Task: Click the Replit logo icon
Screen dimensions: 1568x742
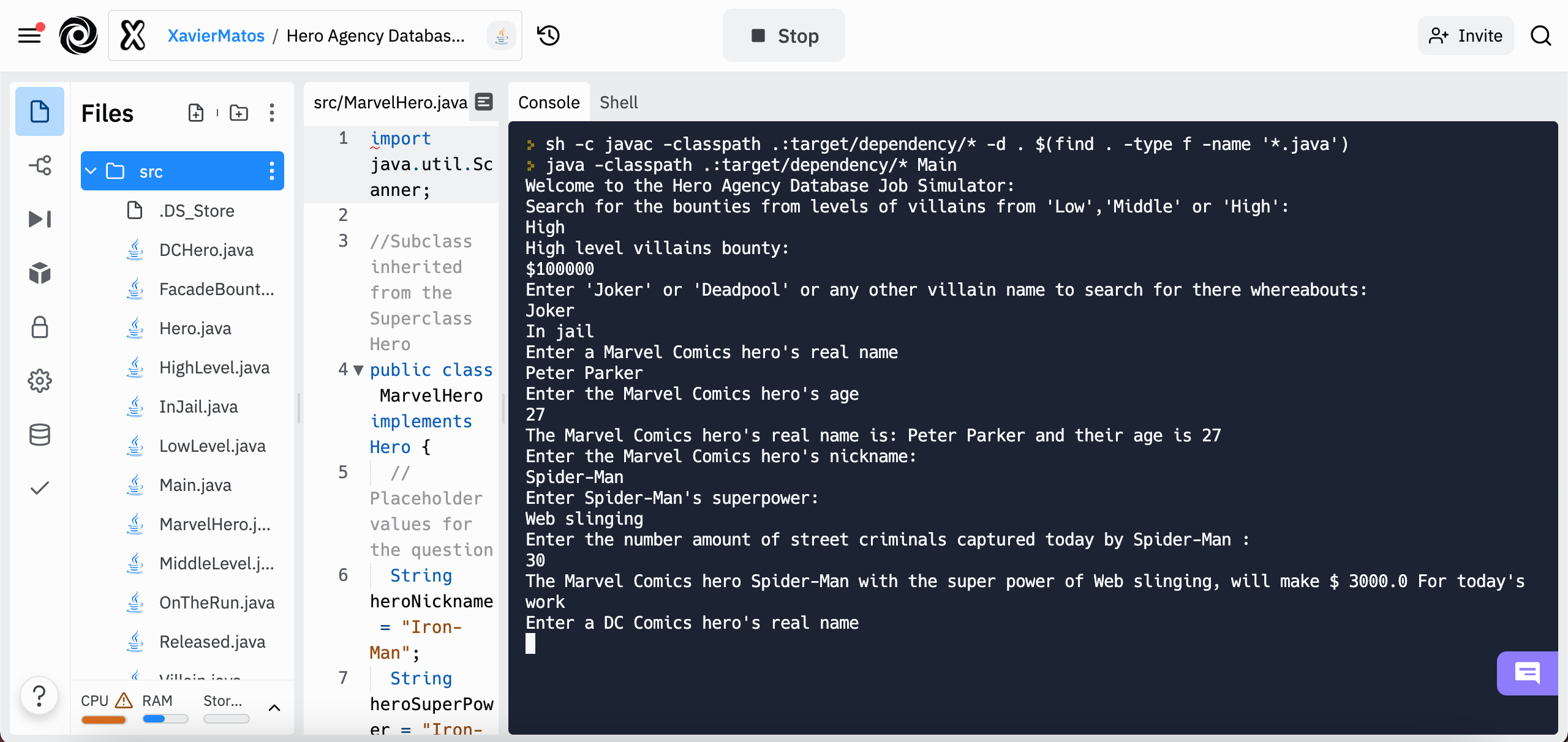Action: tap(79, 35)
